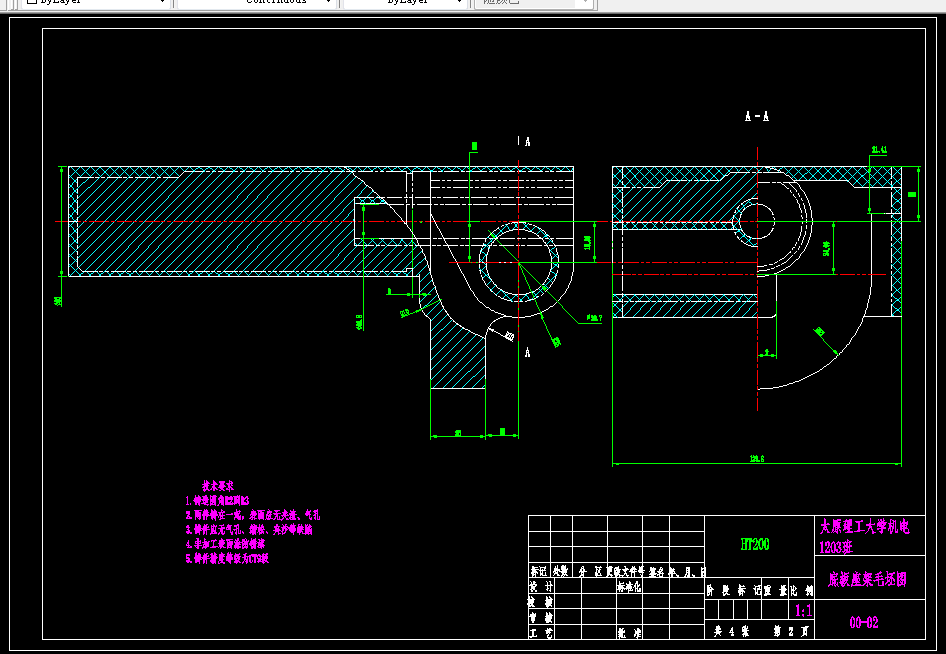The width and height of the screenshot is (946, 654).
Task: Select the 批准 label in title block
Action: (x=629, y=633)
